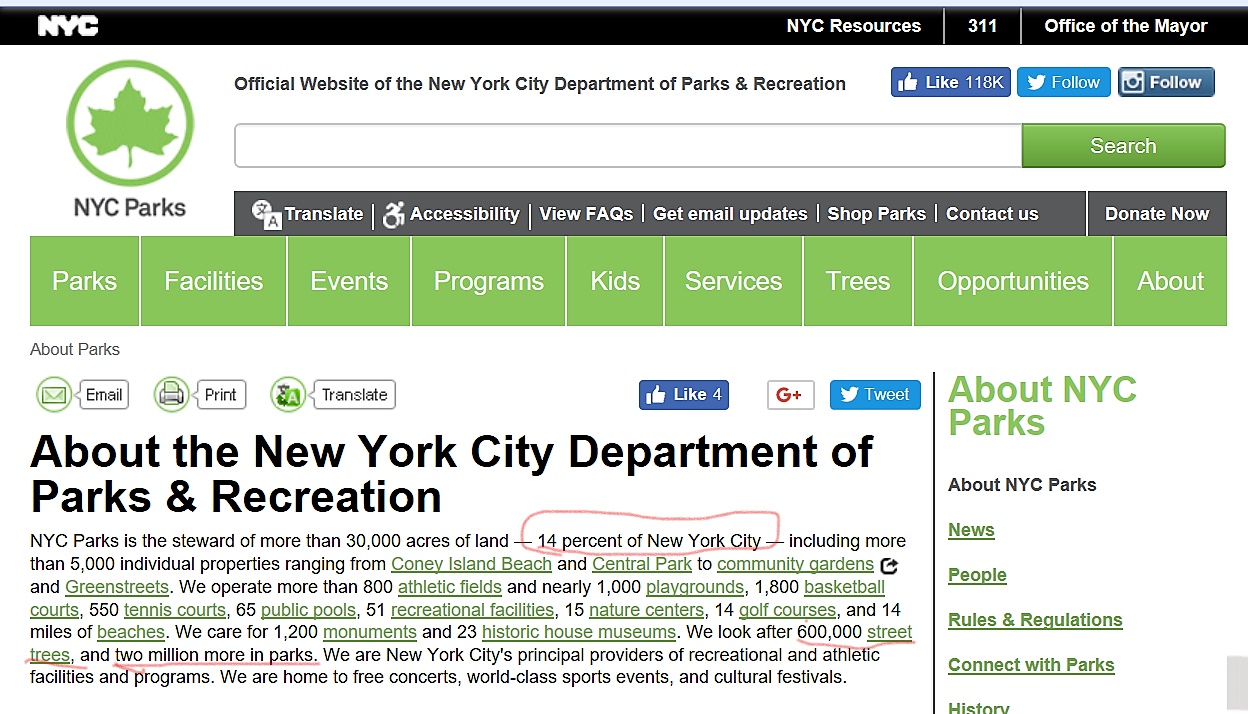Open the nature centers link

click(x=648, y=610)
